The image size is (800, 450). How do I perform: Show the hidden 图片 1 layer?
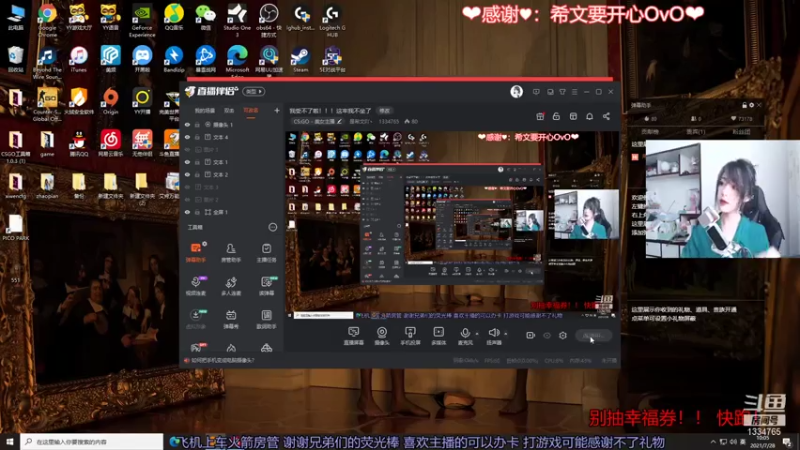pos(187,150)
